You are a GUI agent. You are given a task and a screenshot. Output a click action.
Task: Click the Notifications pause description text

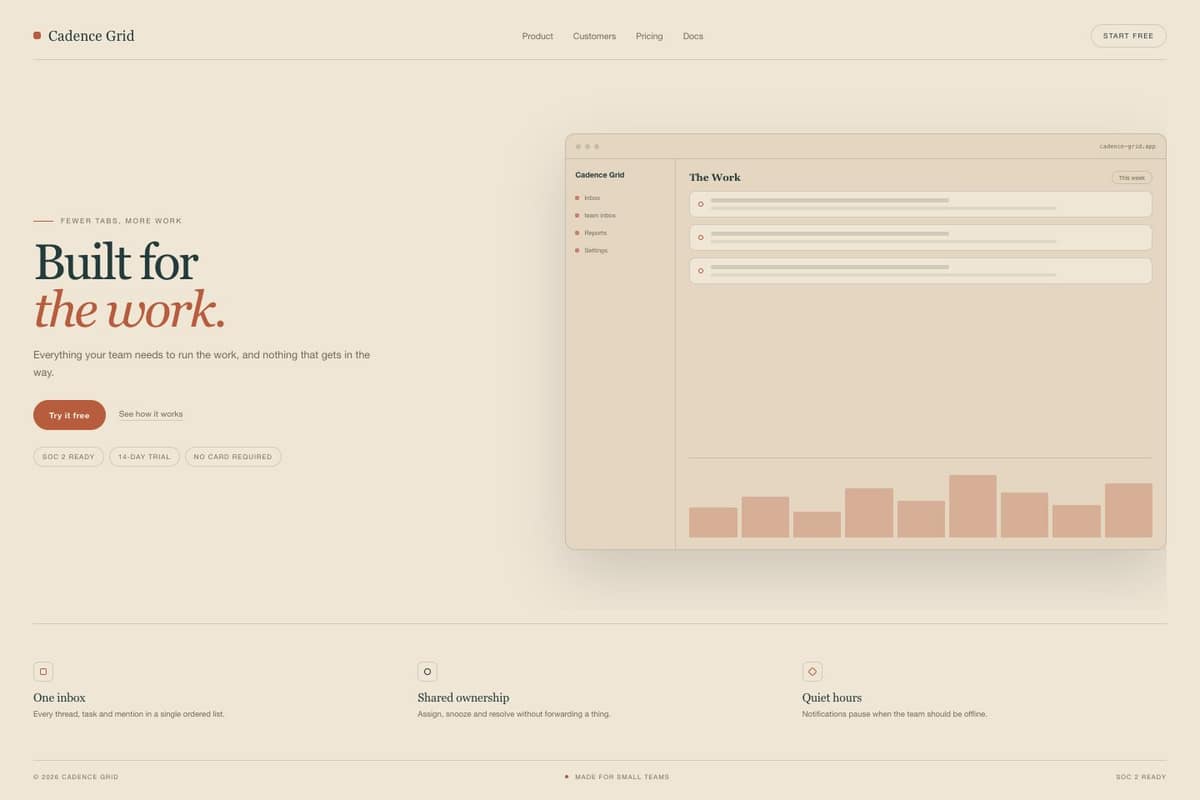(x=894, y=714)
